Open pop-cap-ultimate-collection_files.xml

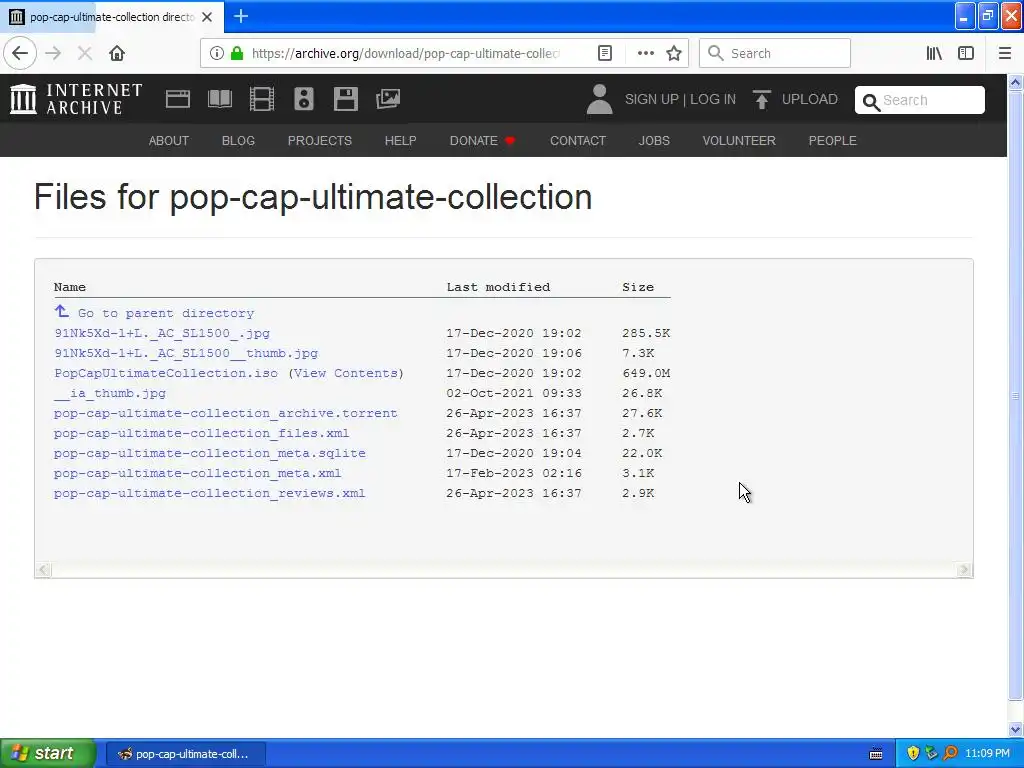(x=202, y=433)
